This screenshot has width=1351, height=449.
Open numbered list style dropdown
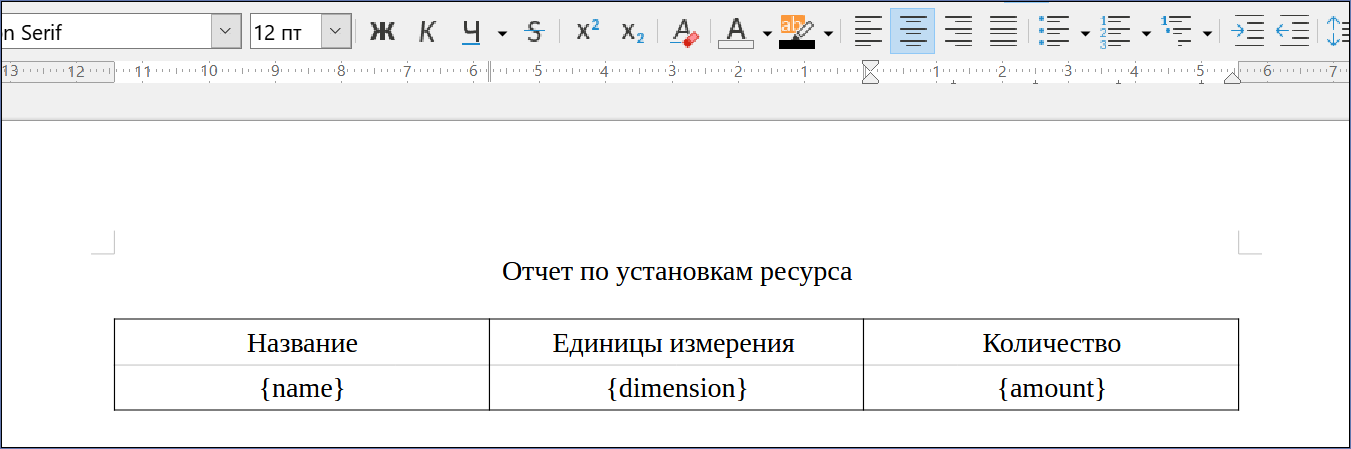[x=1147, y=33]
